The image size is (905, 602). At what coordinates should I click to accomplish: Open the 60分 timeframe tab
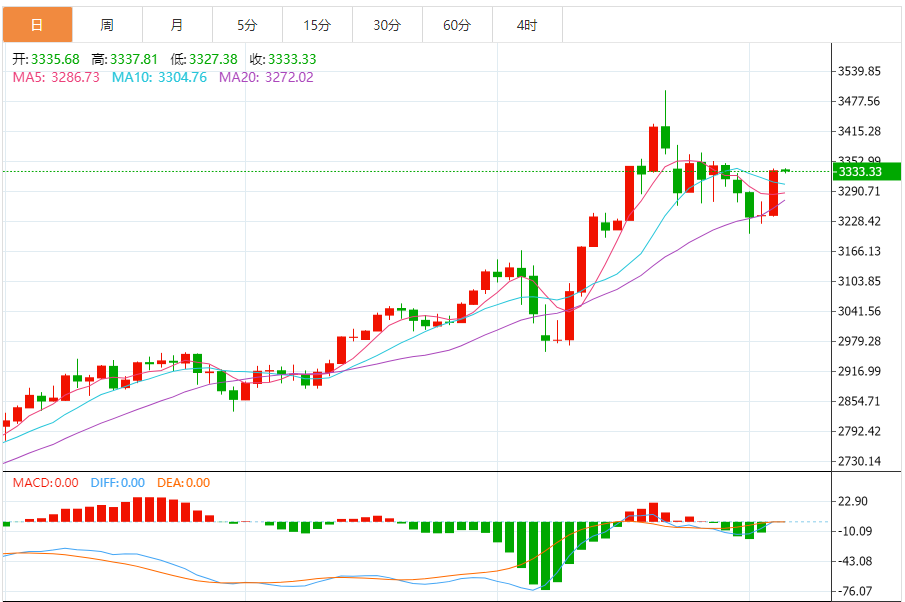pyautogui.click(x=457, y=25)
